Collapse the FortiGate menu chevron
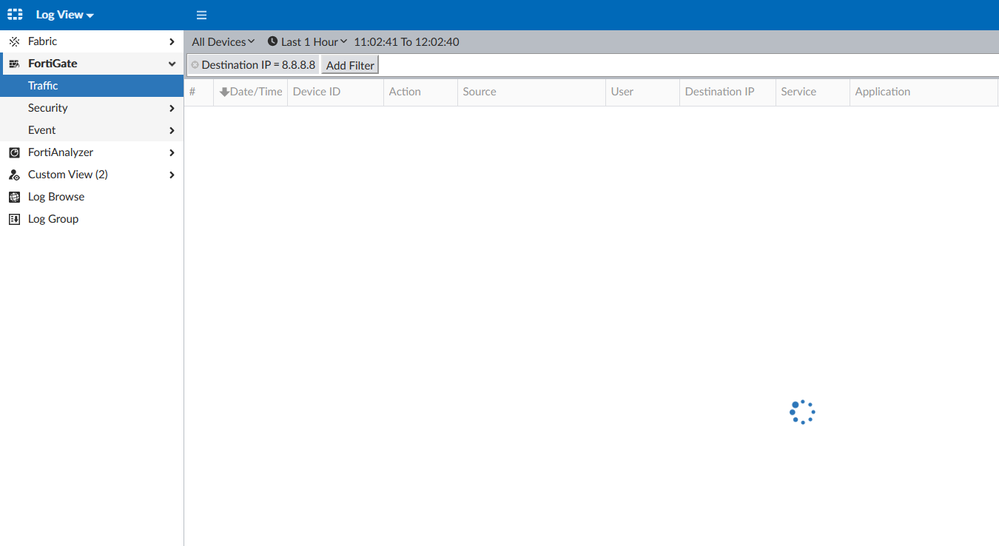Viewport: 999px width, 546px height. coord(171,64)
